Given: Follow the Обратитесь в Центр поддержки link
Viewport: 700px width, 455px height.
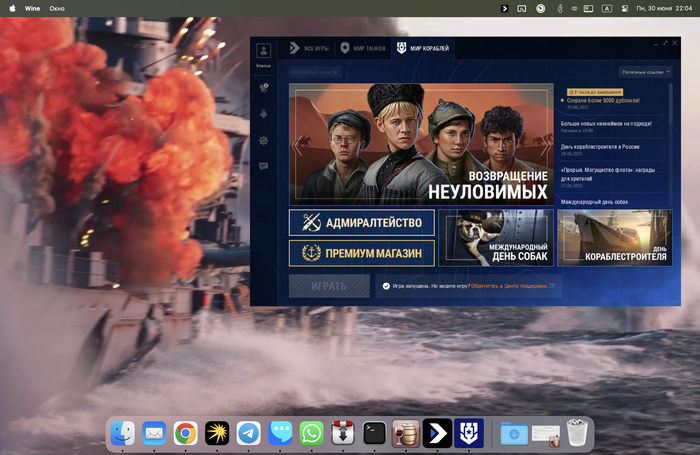Looking at the screenshot, I should [x=509, y=286].
